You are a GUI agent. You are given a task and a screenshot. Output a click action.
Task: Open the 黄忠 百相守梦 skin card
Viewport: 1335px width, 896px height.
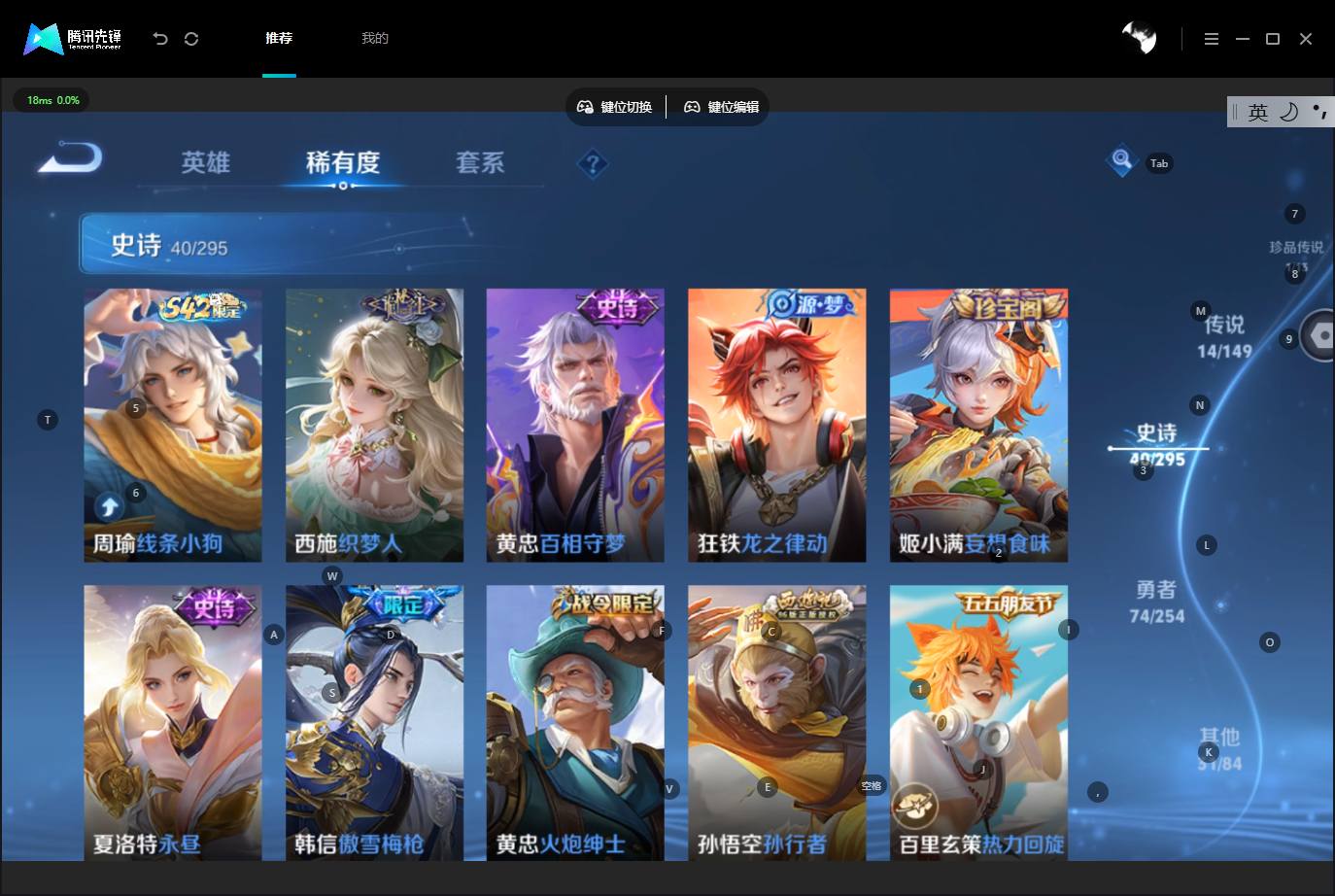pos(575,425)
